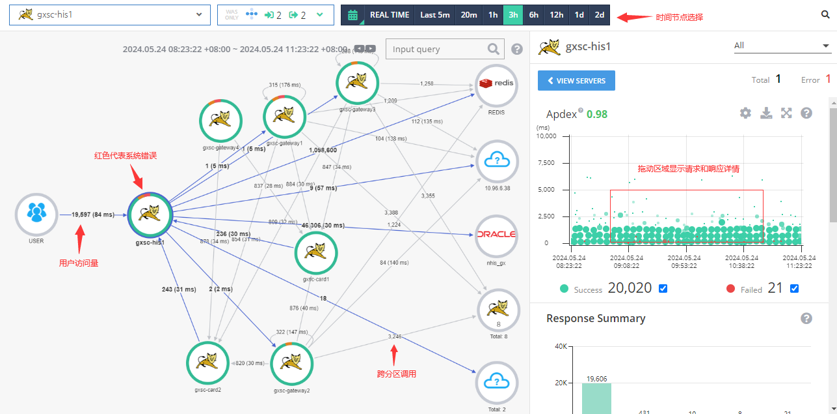Select the unknown cloud node Total: 2
The width and height of the screenshot is (837, 414).
(497, 383)
